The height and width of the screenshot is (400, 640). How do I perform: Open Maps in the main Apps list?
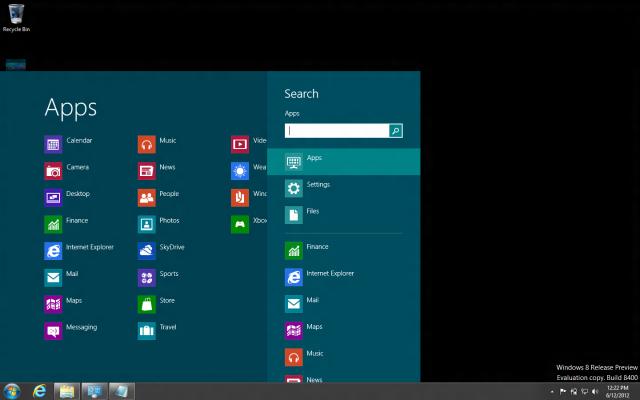pyautogui.click(x=63, y=304)
